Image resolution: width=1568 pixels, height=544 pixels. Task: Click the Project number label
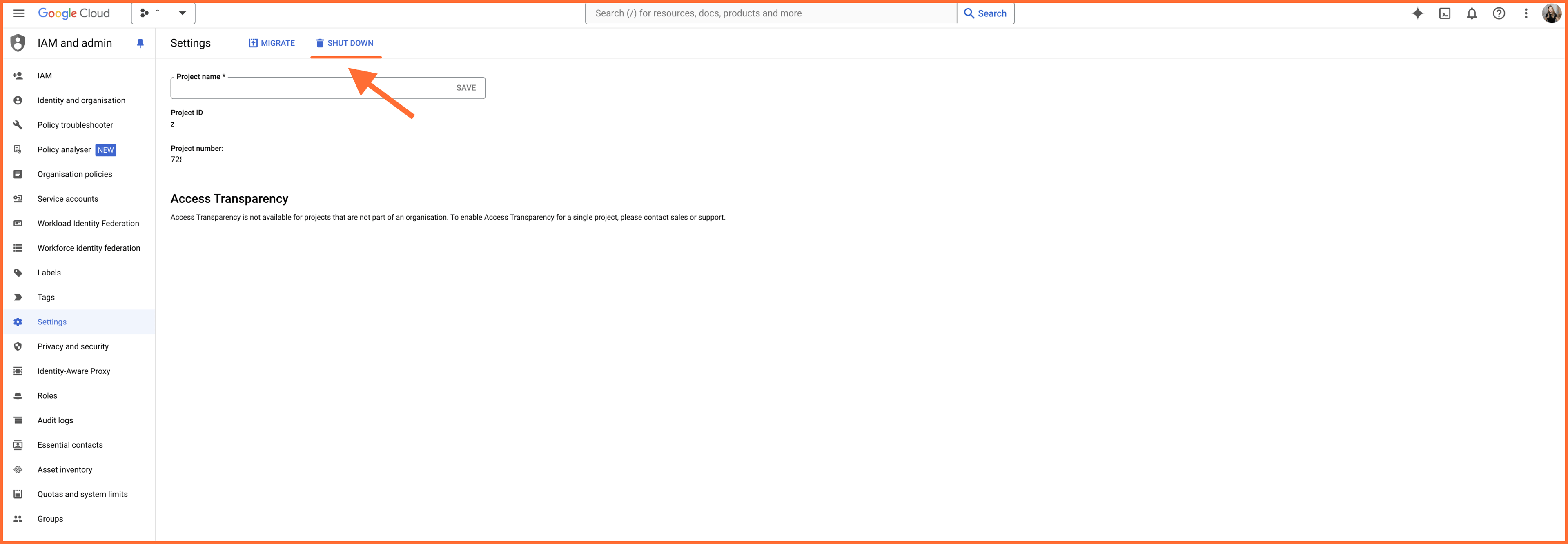pyautogui.click(x=196, y=149)
